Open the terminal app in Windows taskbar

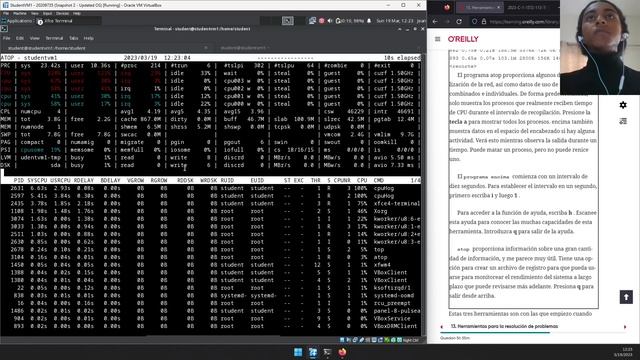pyautogui.click(x=327, y=352)
